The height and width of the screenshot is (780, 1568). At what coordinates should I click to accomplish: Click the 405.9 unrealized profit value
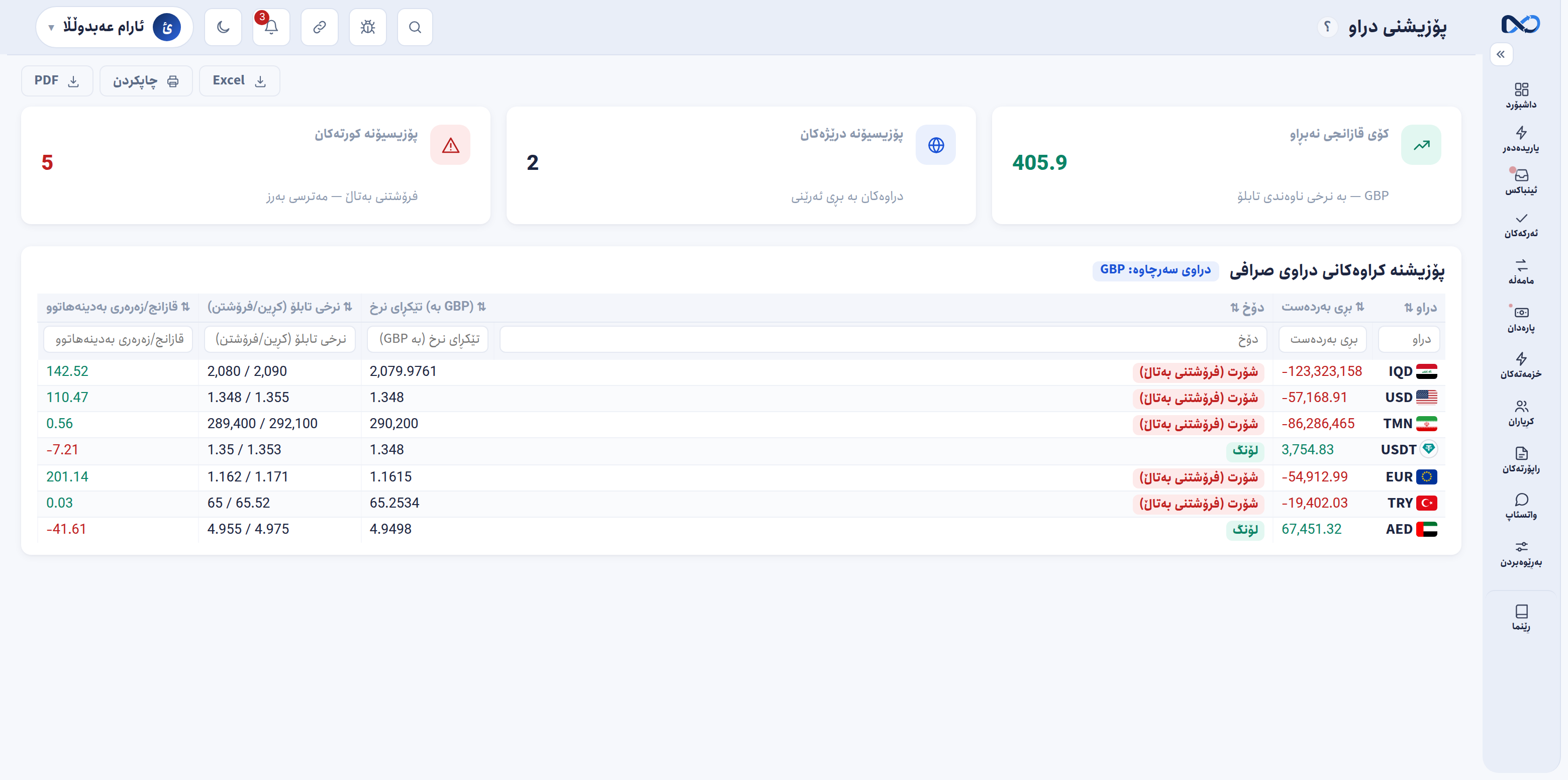[1039, 162]
